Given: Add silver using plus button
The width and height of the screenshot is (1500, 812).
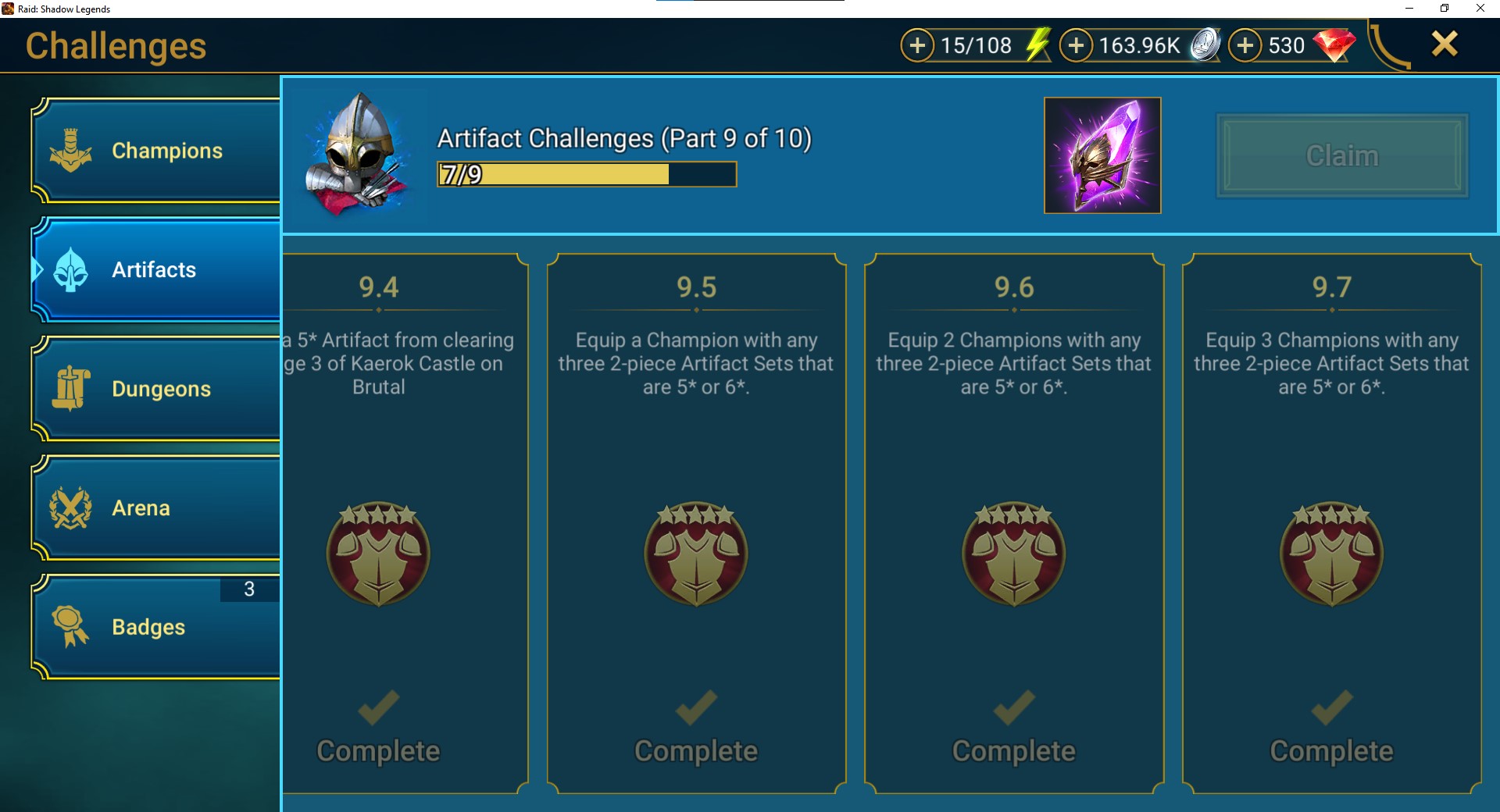Looking at the screenshot, I should pos(1076,45).
